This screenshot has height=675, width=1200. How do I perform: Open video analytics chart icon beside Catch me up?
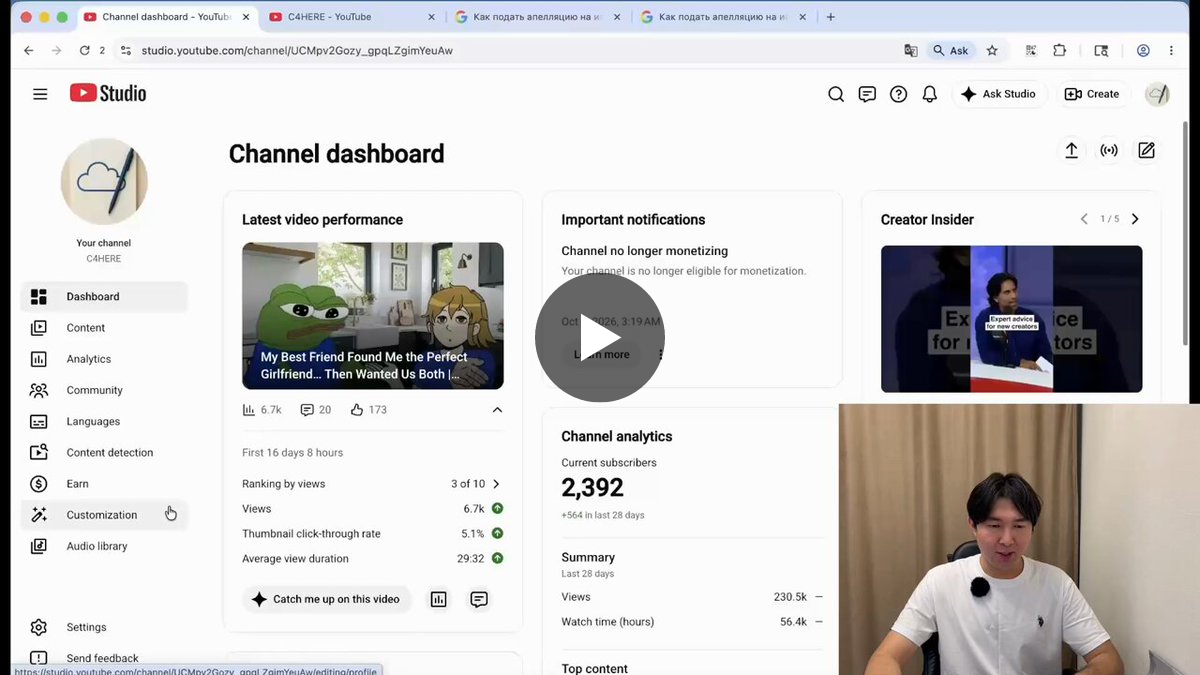point(438,599)
